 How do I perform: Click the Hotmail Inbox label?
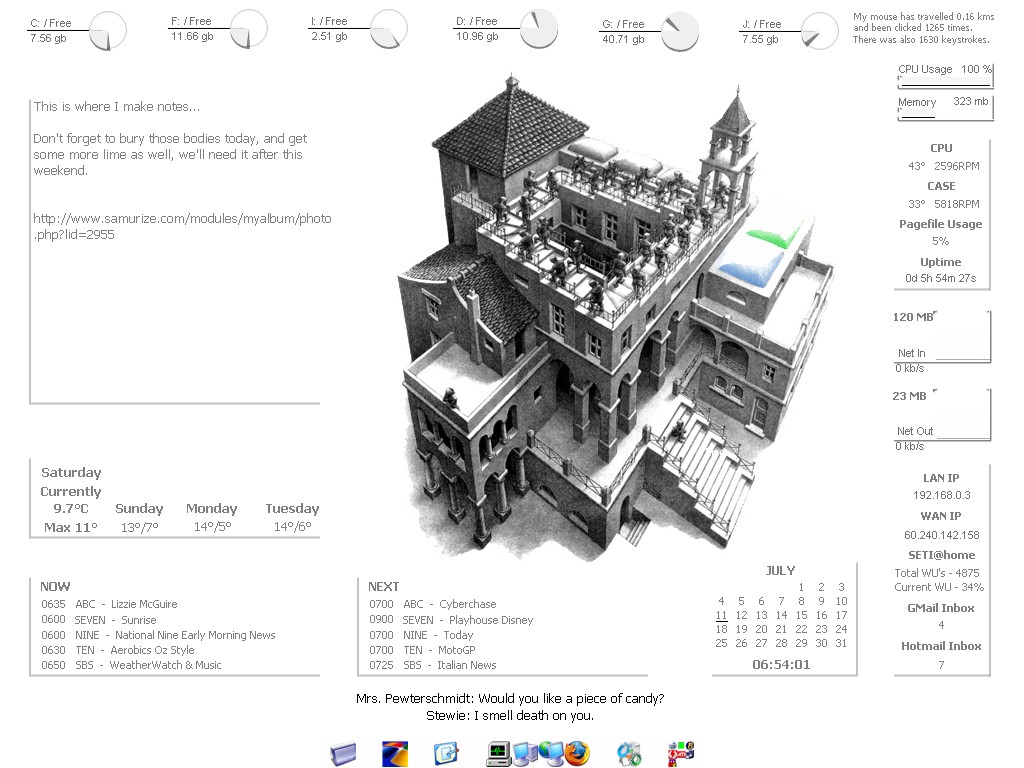[940, 646]
